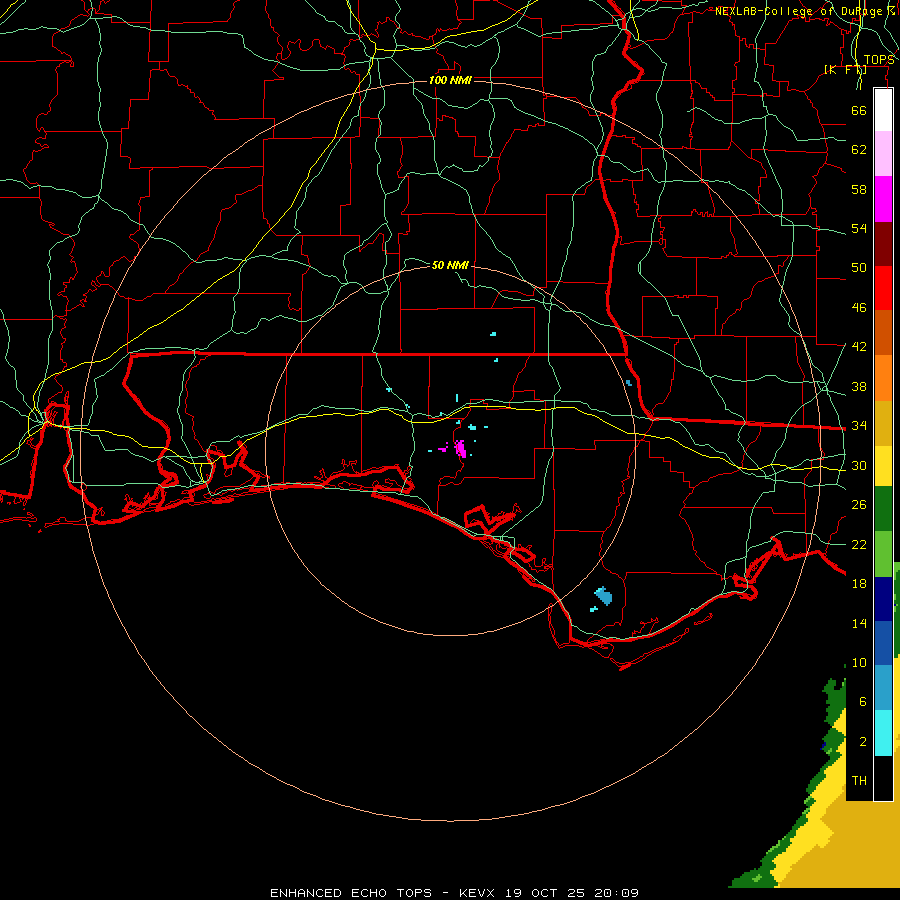The width and height of the screenshot is (900, 900).
Task: Click legend value 66
Action: click(x=859, y=110)
